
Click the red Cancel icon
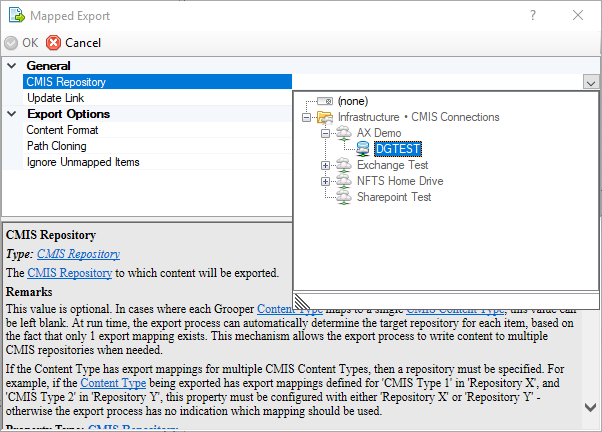(53, 43)
